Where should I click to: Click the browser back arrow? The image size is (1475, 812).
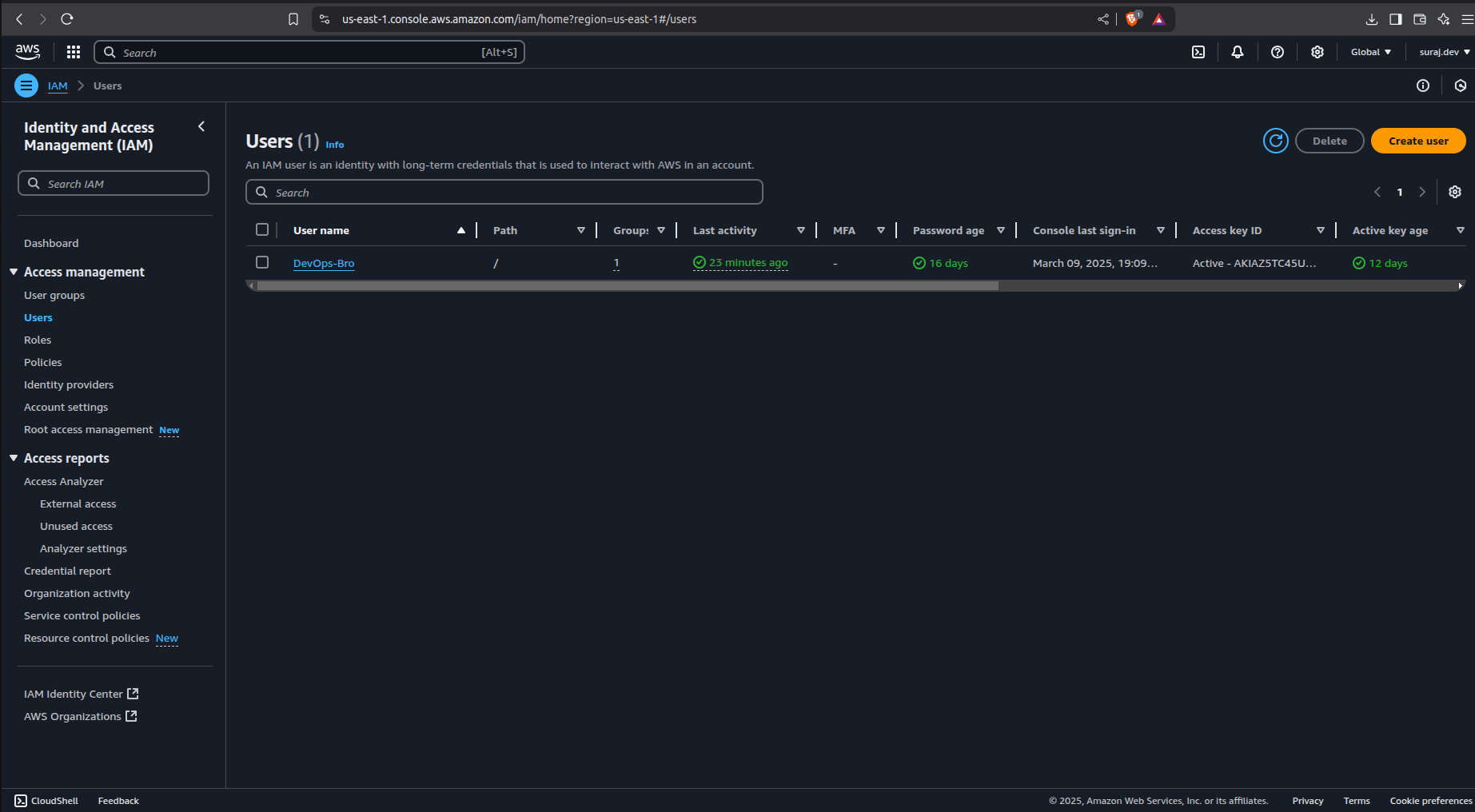click(x=20, y=19)
